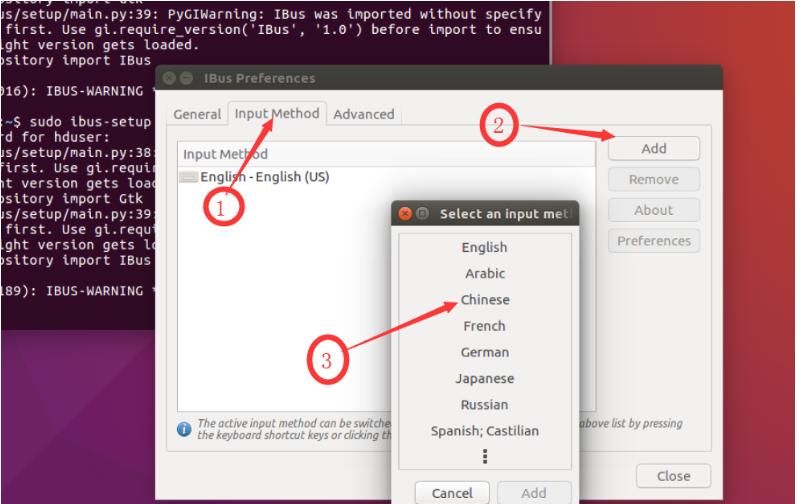Select French in the language list

pyautogui.click(x=484, y=326)
